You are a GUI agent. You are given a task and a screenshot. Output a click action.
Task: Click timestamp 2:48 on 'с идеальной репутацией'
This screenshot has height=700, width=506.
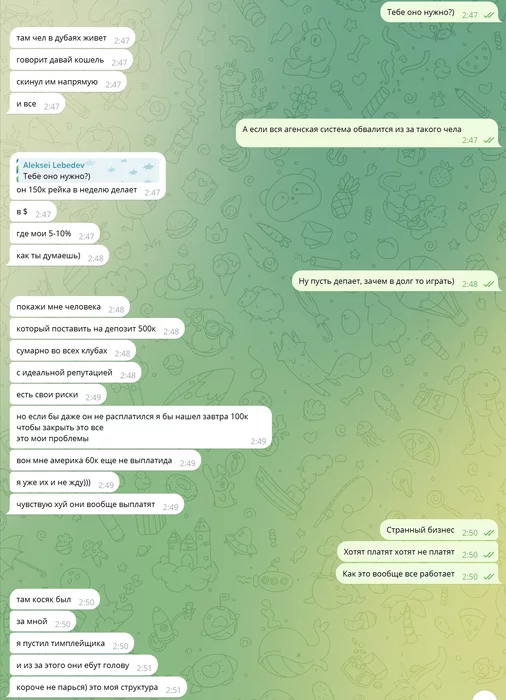[128, 375]
